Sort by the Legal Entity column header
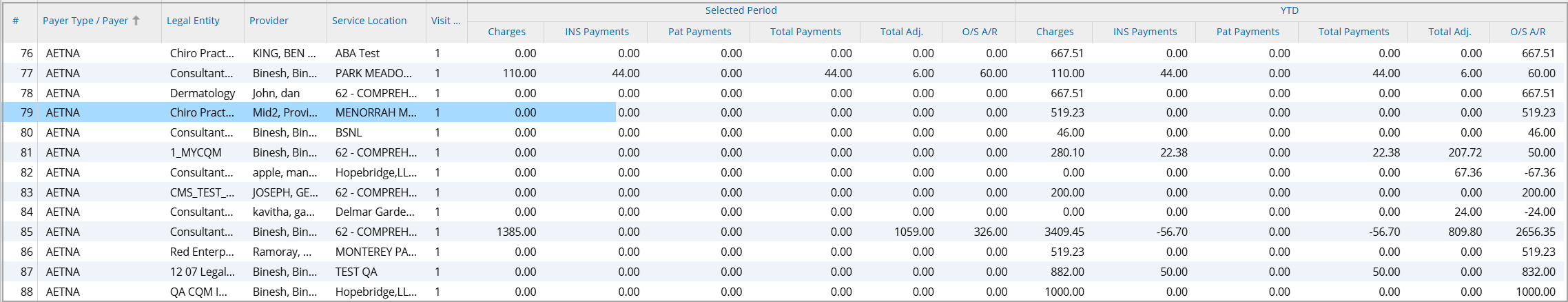Screen dimensions: 1568x302 193,21
